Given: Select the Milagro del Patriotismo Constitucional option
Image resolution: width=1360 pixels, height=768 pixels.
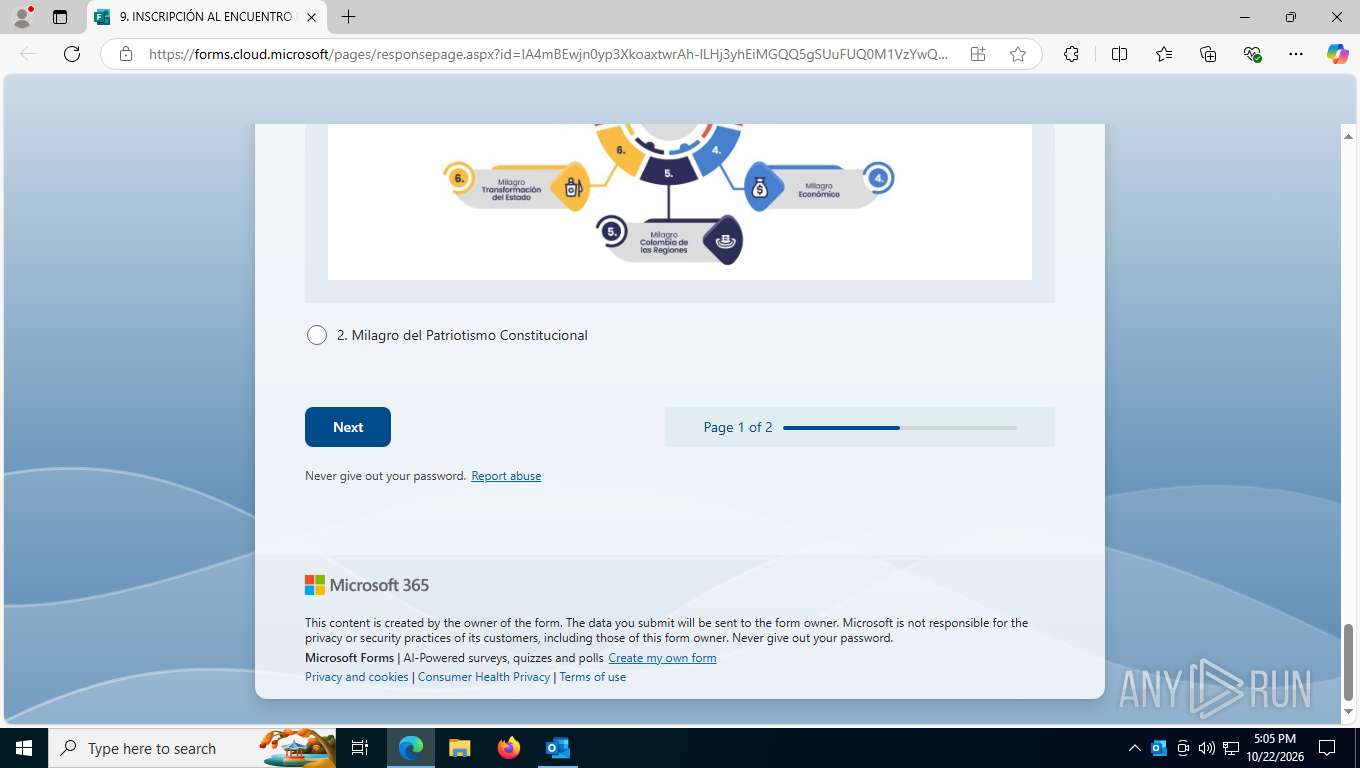Looking at the screenshot, I should [x=317, y=335].
